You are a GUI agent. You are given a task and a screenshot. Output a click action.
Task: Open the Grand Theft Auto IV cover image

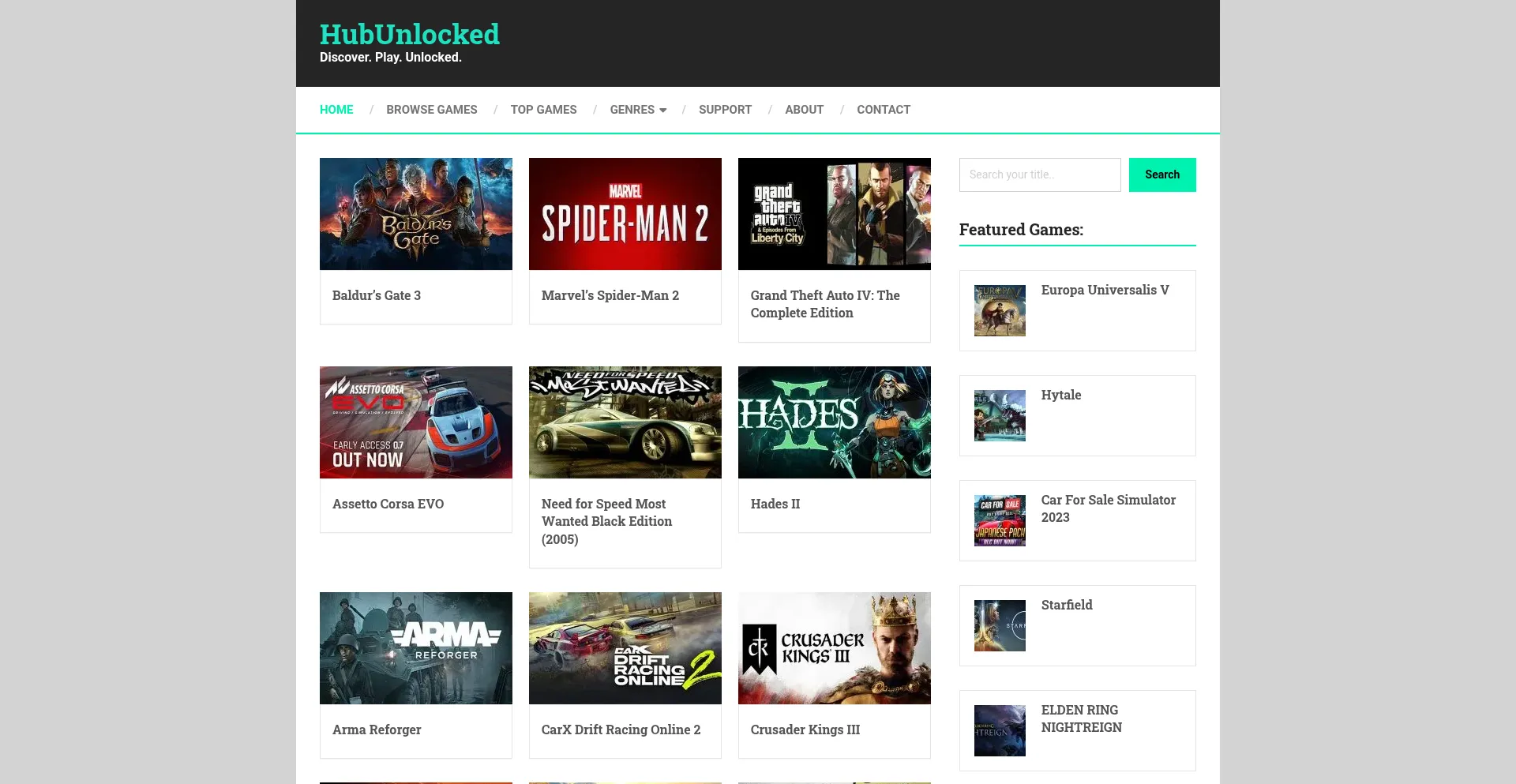[x=835, y=214]
